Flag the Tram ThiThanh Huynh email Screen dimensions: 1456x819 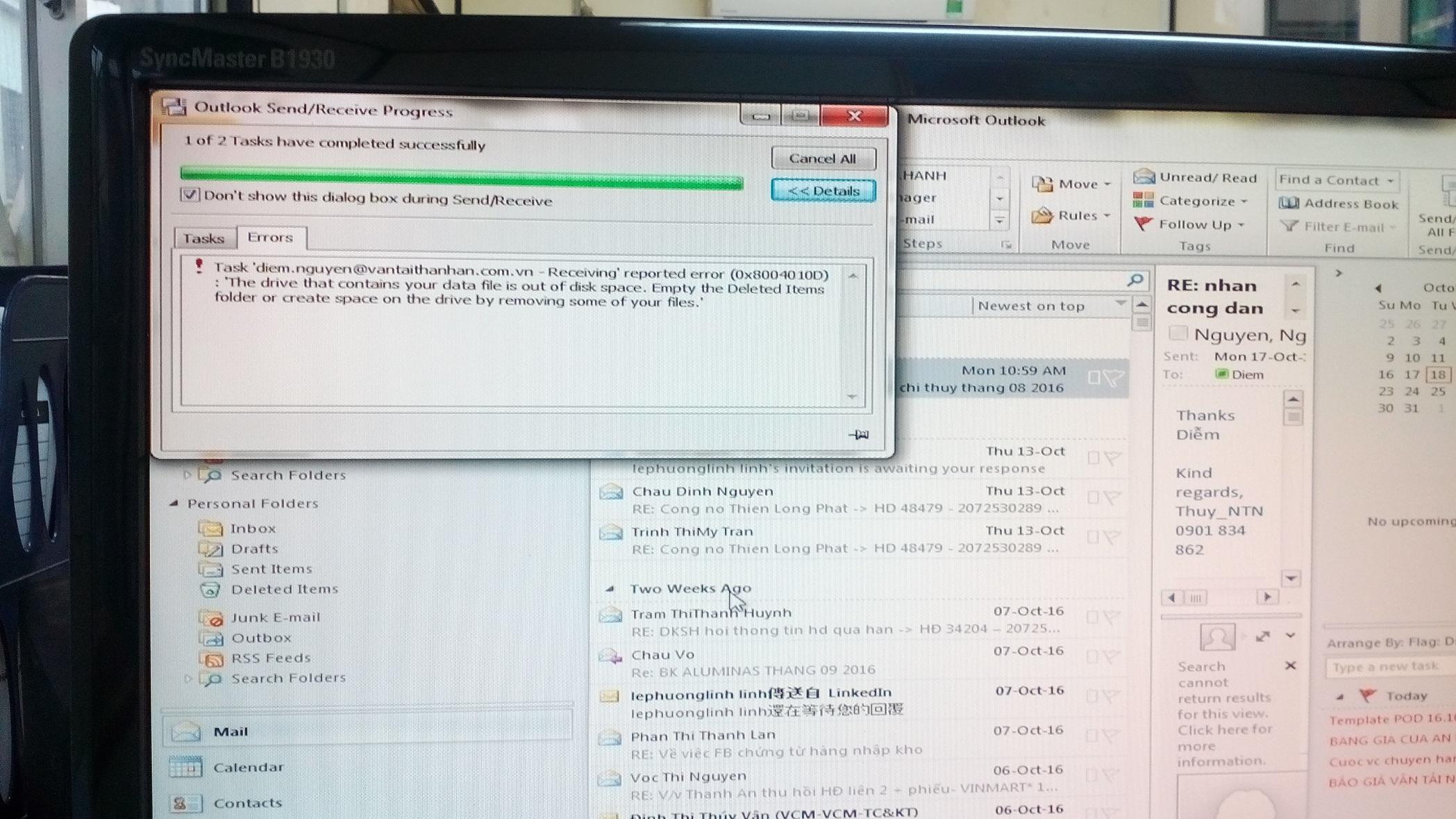1112,617
